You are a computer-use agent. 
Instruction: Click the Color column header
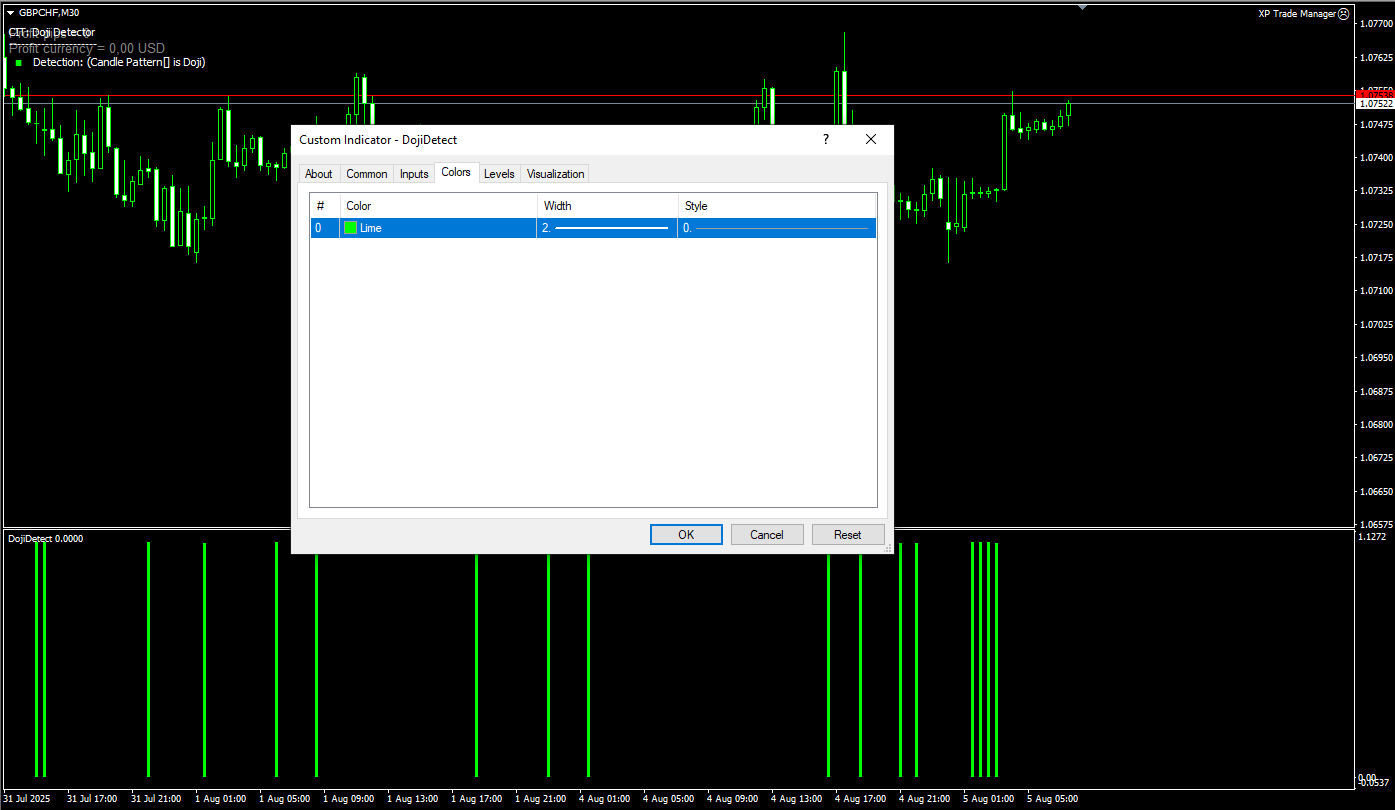click(x=358, y=205)
